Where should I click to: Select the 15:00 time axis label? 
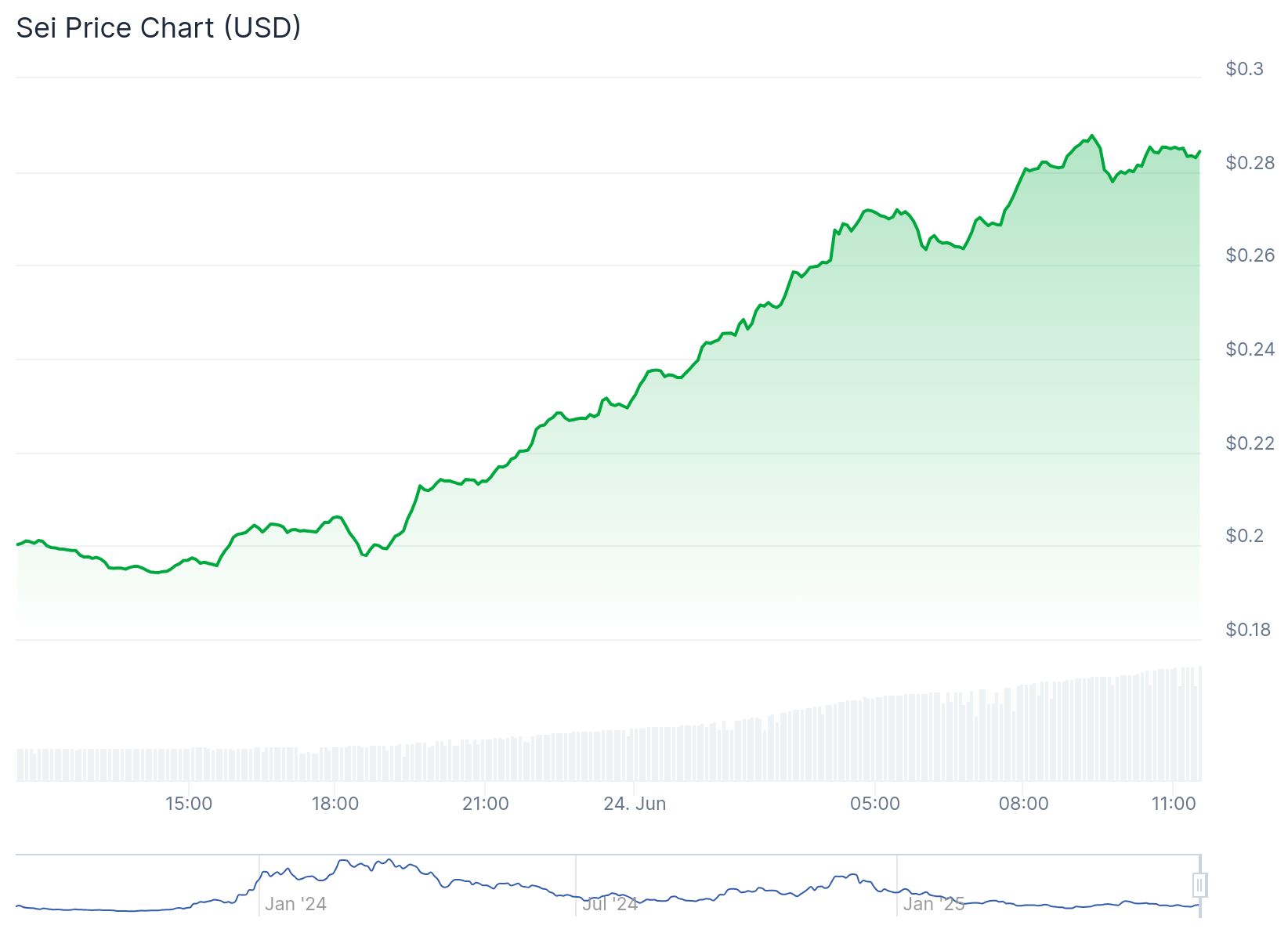(189, 804)
